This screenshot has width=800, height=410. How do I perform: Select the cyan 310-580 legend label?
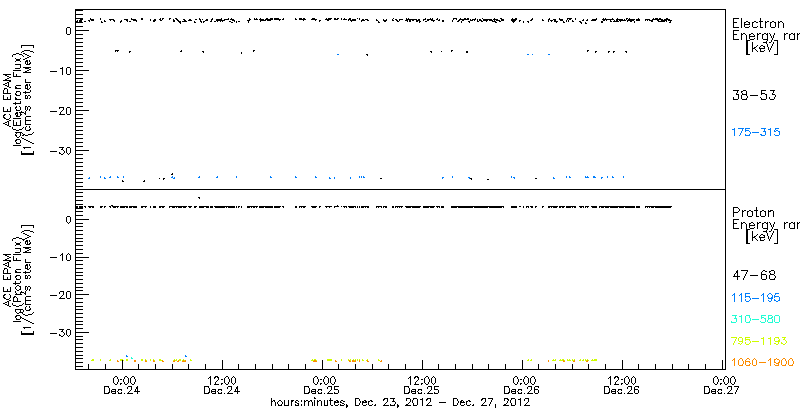[x=756, y=320]
